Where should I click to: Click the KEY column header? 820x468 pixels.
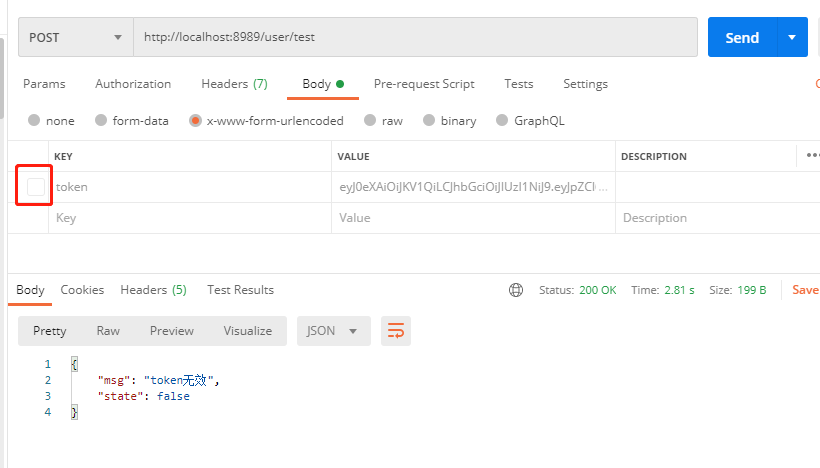pyautogui.click(x=63, y=156)
